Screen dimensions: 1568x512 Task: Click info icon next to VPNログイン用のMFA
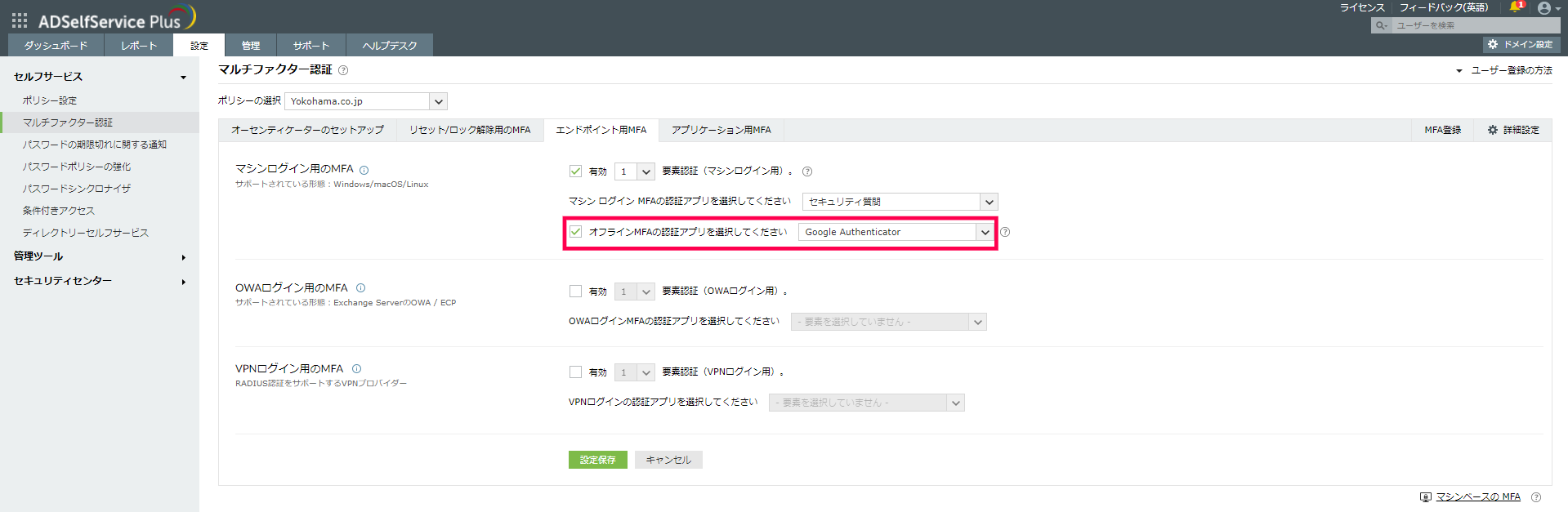(x=356, y=368)
